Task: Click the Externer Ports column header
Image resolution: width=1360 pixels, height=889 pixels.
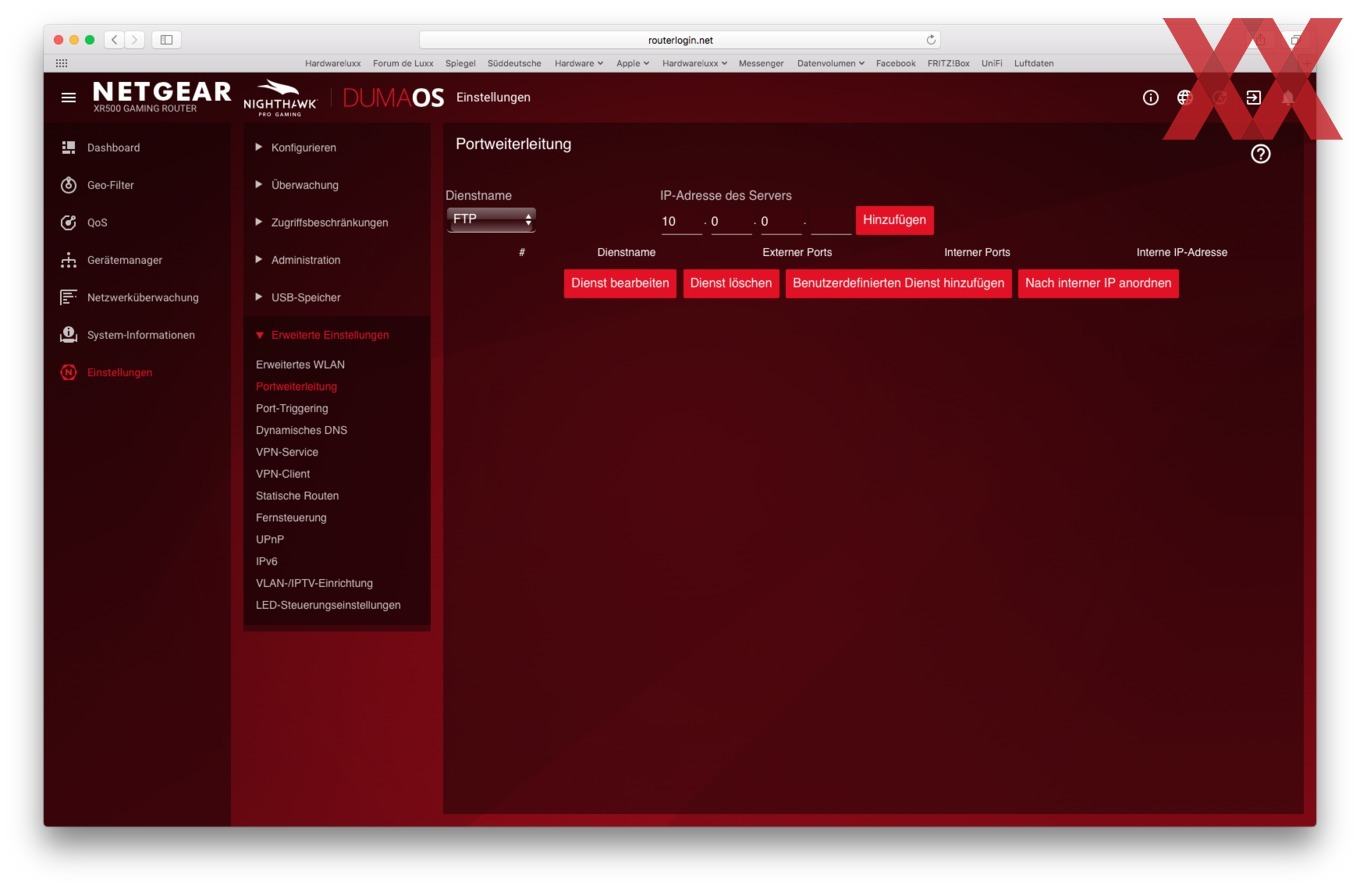Action: [797, 253]
